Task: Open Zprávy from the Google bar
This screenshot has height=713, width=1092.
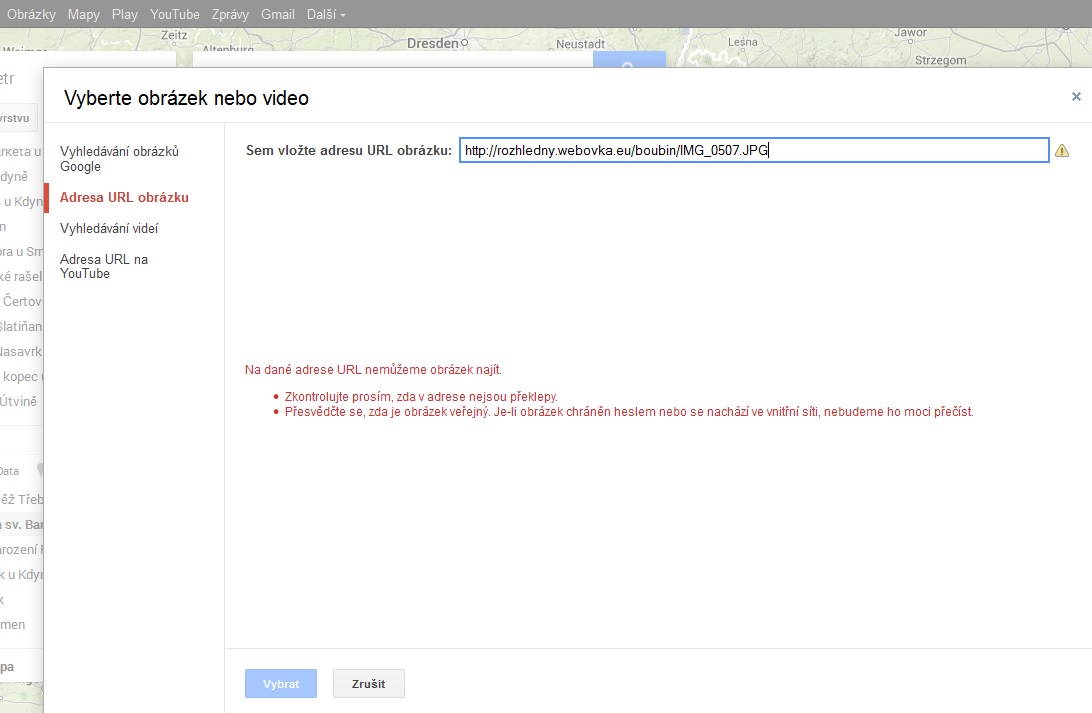Action: (x=230, y=15)
